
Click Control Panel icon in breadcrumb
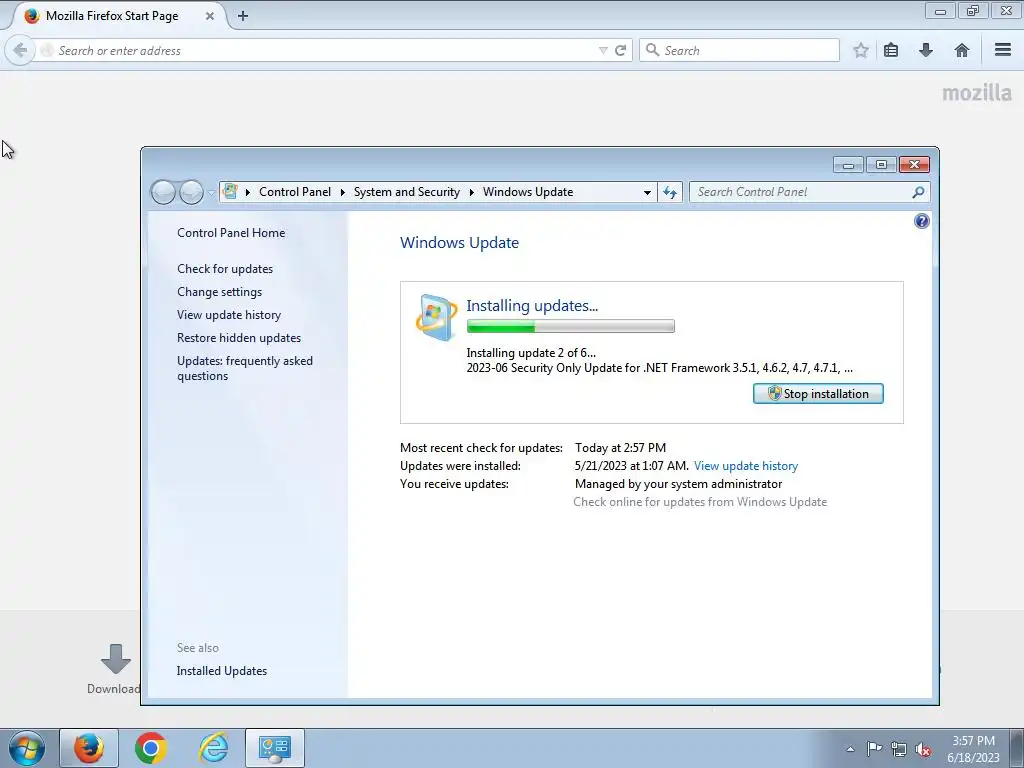coord(230,191)
